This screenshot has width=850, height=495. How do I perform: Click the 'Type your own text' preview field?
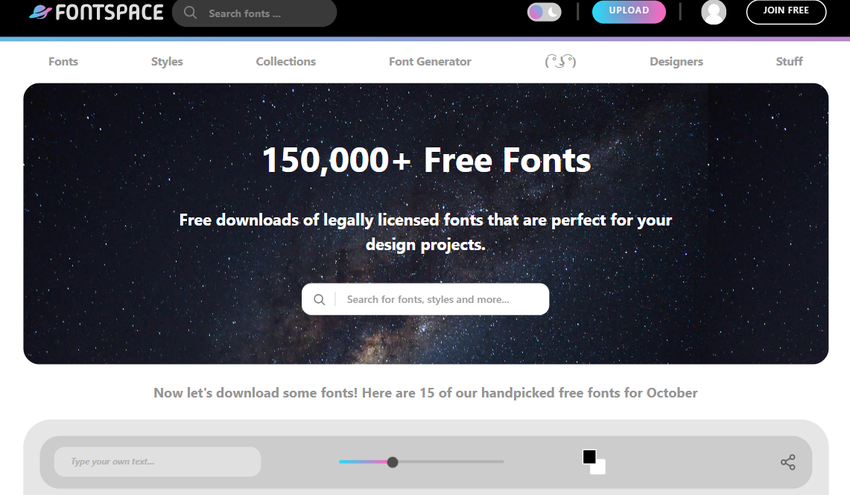tap(157, 462)
